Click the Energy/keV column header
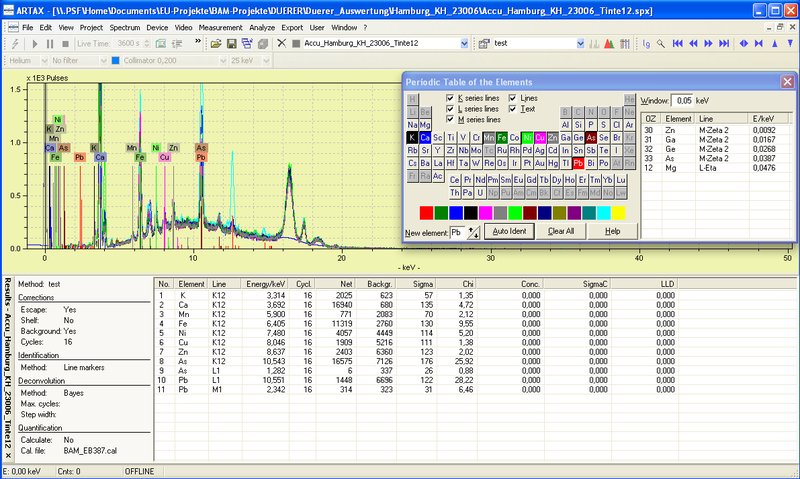Image resolution: width=800 pixels, height=479 pixels. point(265,284)
